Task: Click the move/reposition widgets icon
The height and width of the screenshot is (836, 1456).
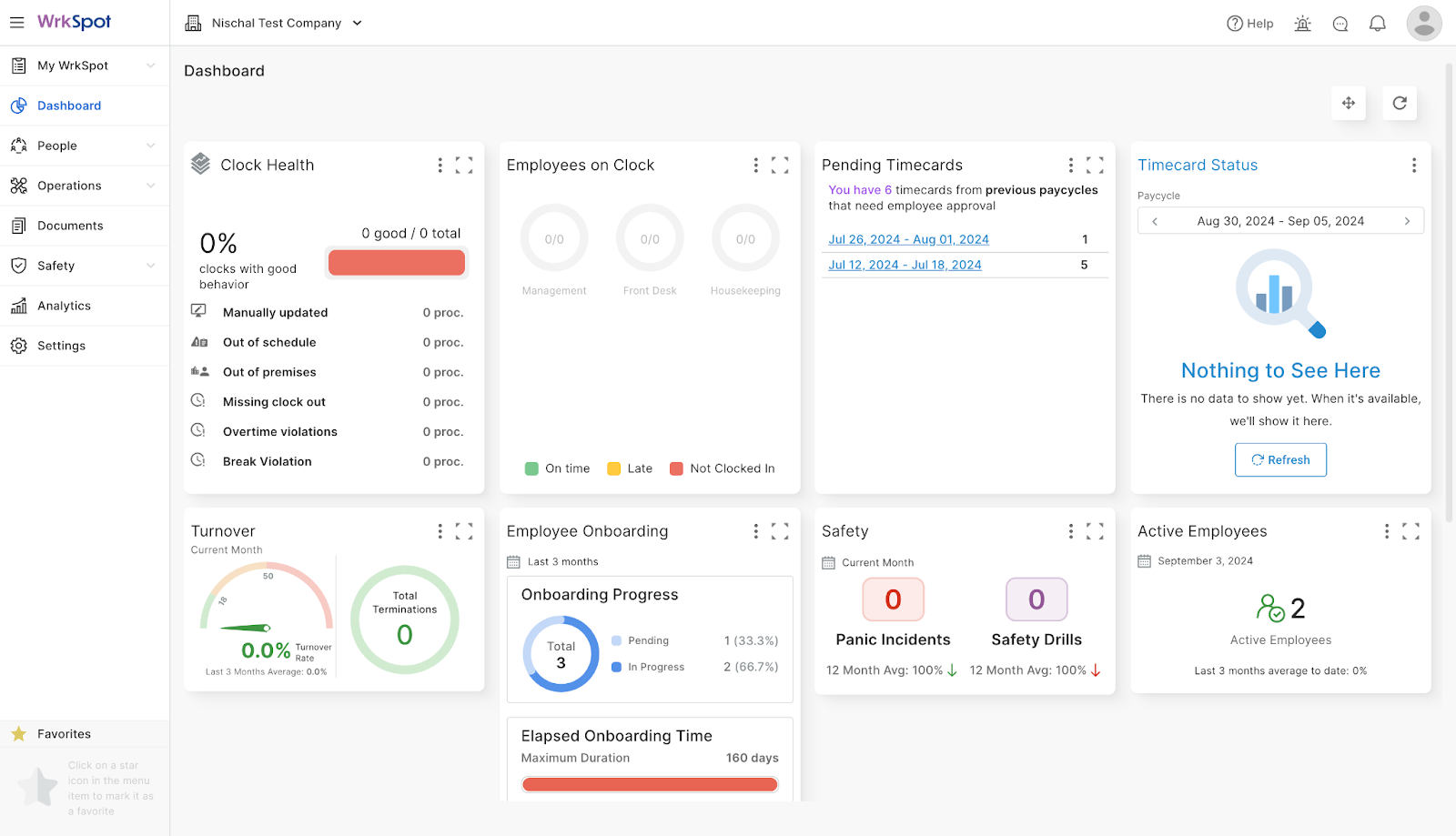Action: click(1349, 103)
